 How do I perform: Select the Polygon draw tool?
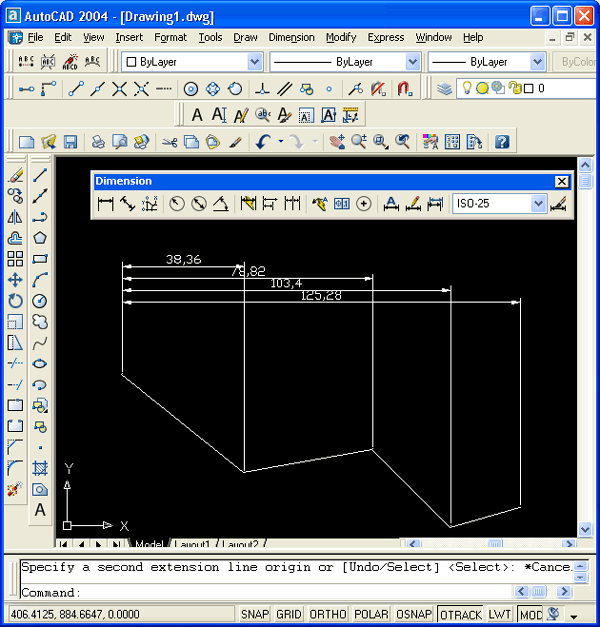(x=40, y=237)
